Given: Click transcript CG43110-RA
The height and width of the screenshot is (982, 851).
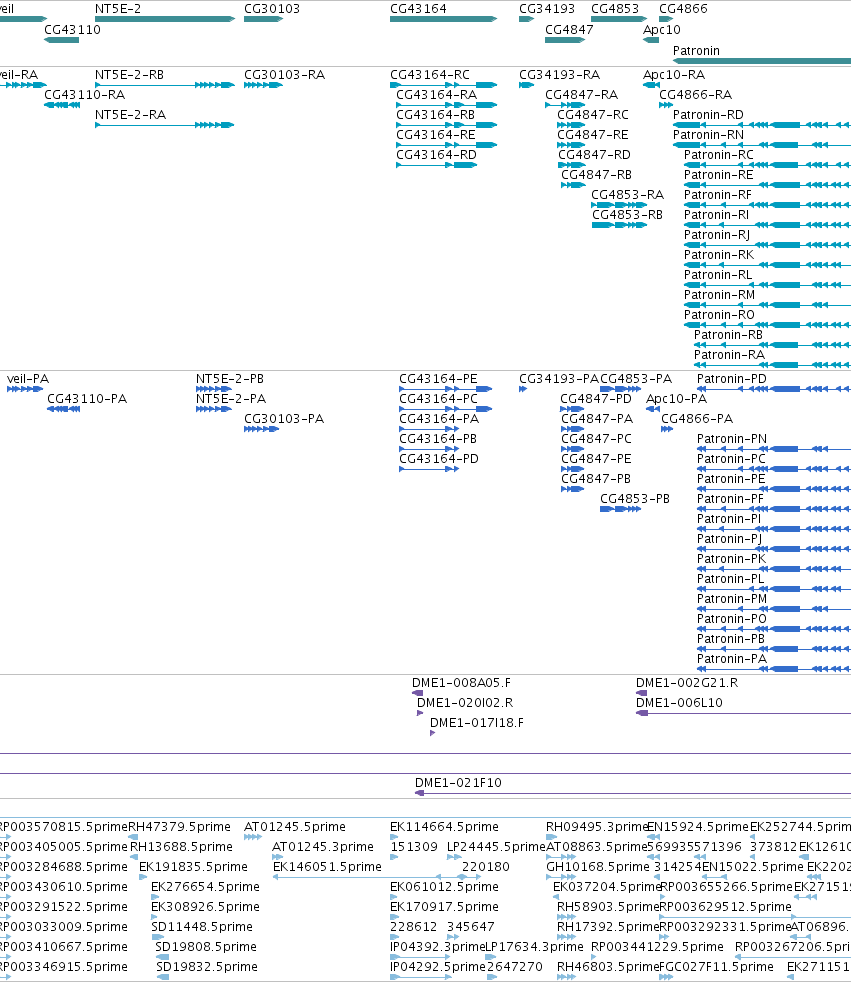Looking at the screenshot, I should tap(61, 105).
